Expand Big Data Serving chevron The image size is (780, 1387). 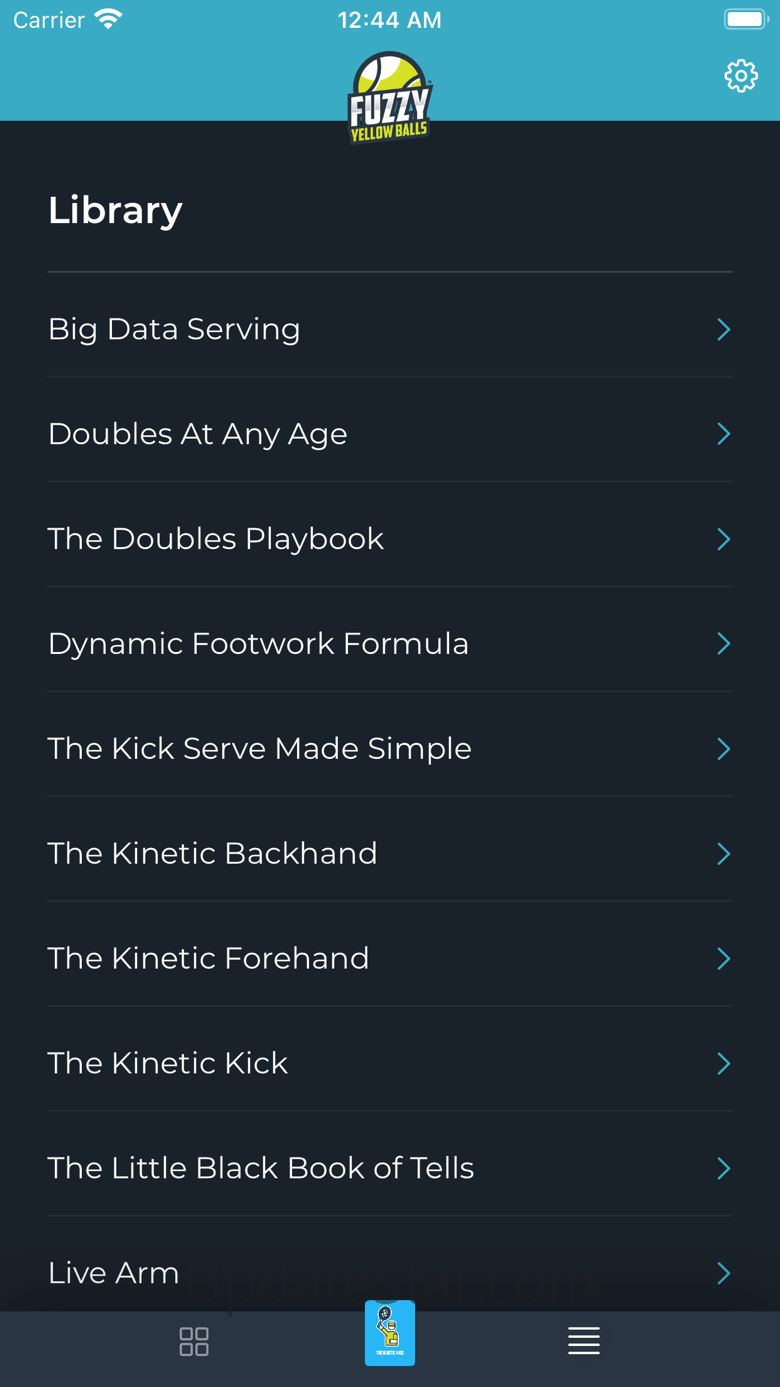(x=724, y=329)
